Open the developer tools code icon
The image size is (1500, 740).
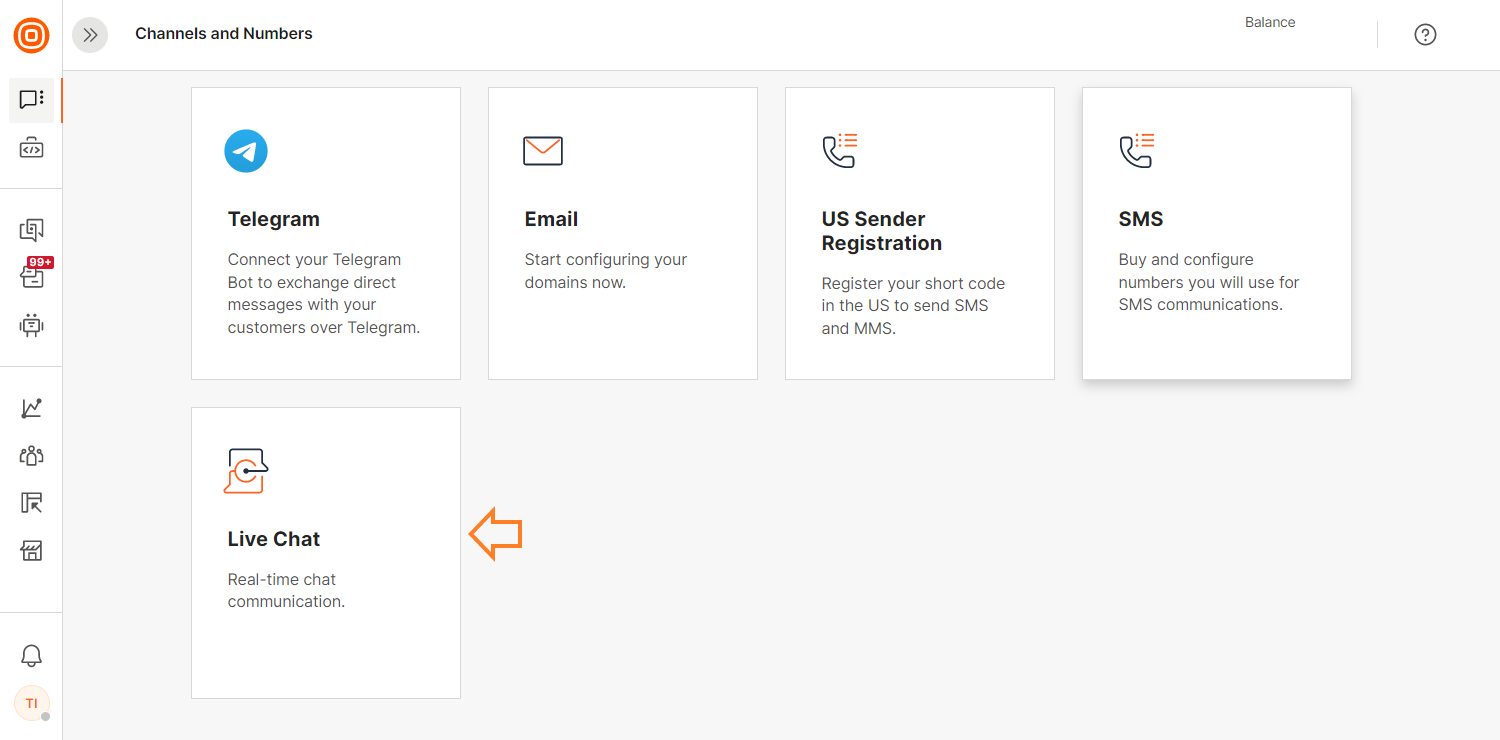coord(31,149)
